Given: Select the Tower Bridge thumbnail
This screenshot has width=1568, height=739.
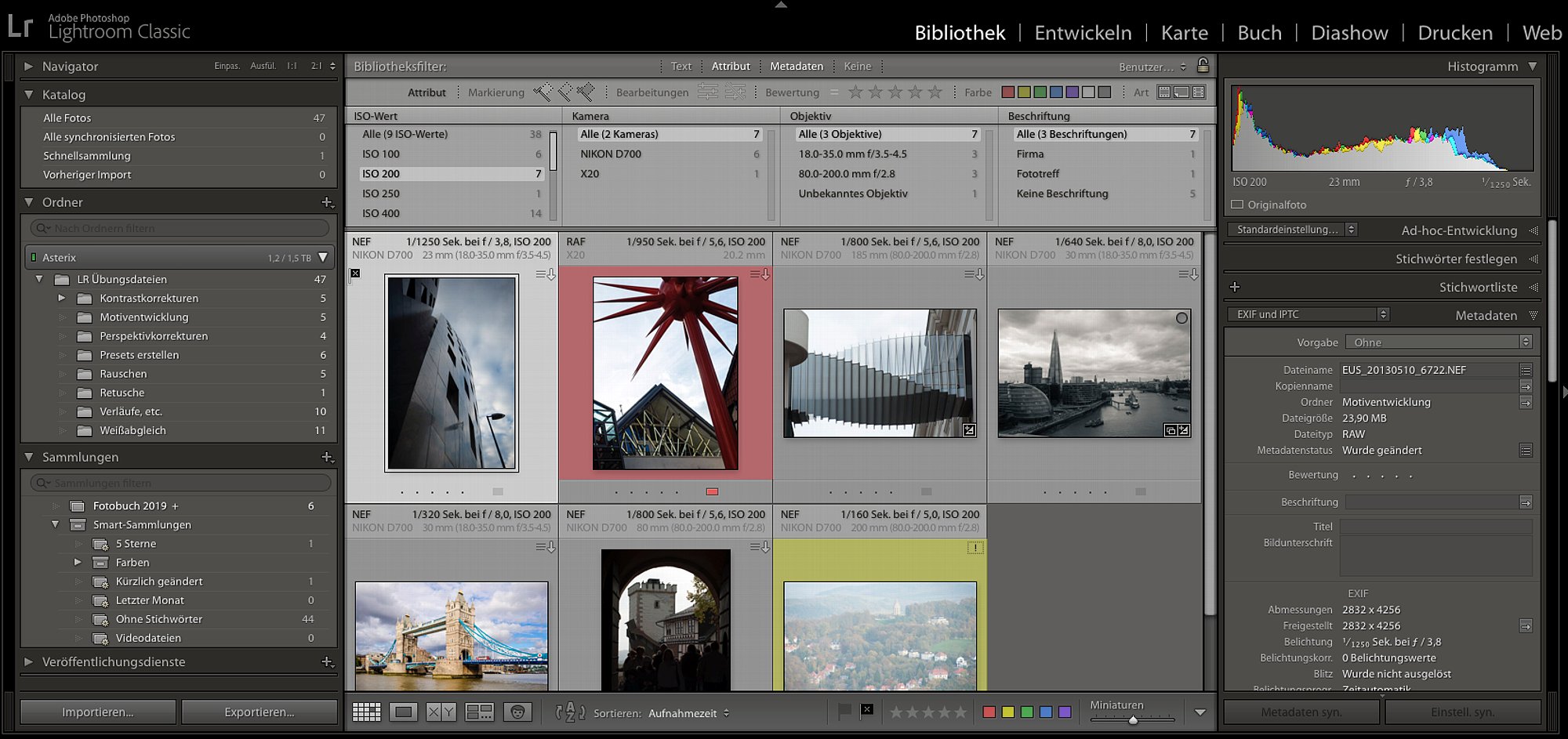Looking at the screenshot, I should pyautogui.click(x=452, y=636).
